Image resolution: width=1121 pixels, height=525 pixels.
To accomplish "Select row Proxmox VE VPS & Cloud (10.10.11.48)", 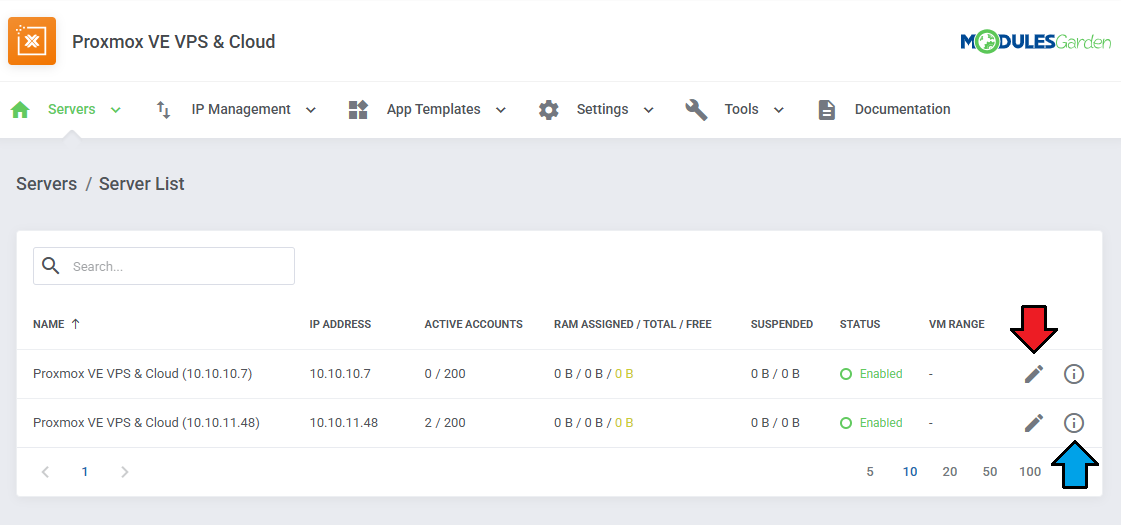I will (x=559, y=423).
